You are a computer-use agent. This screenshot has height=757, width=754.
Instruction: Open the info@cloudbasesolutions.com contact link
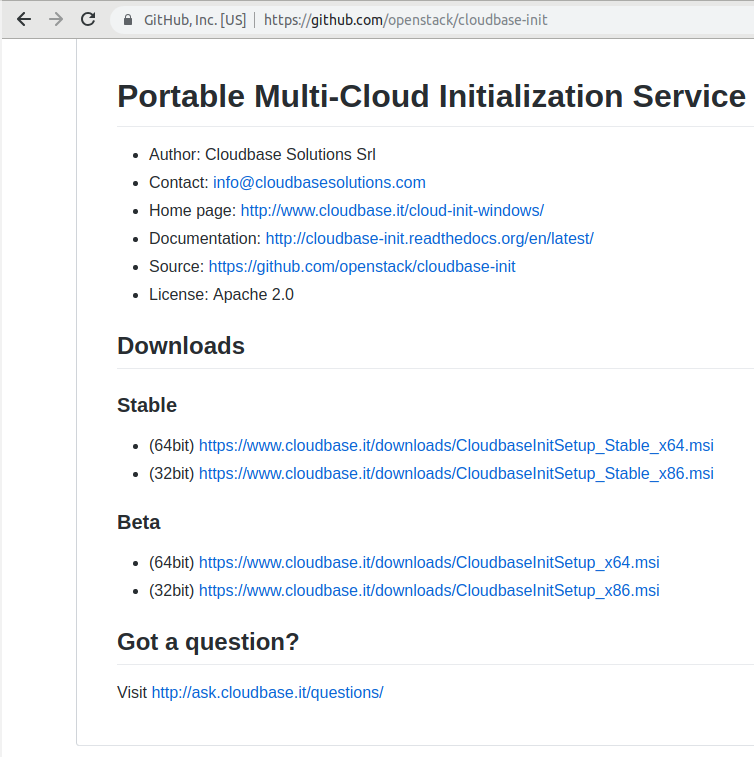(x=319, y=182)
